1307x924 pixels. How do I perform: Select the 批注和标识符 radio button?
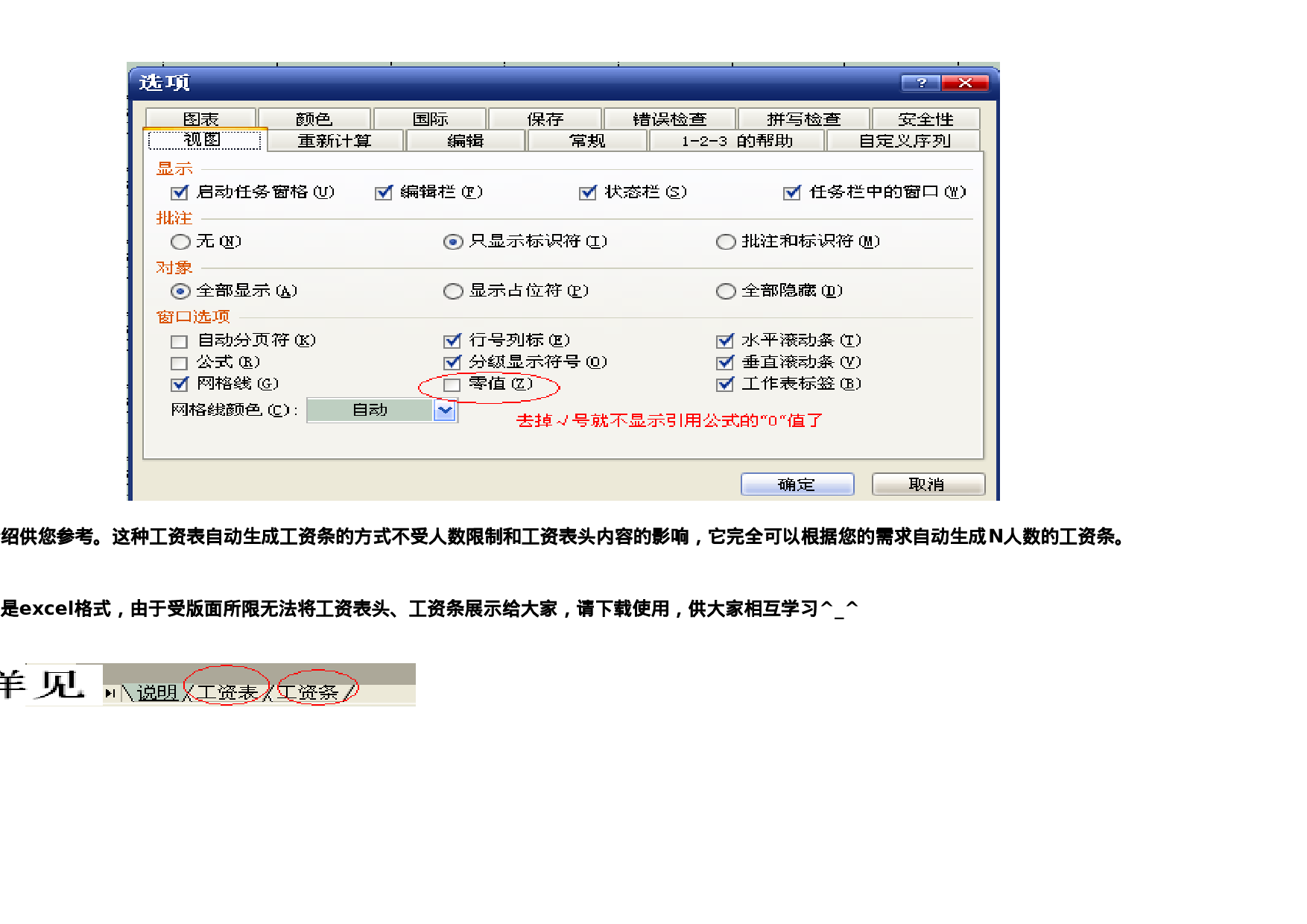[x=726, y=241]
